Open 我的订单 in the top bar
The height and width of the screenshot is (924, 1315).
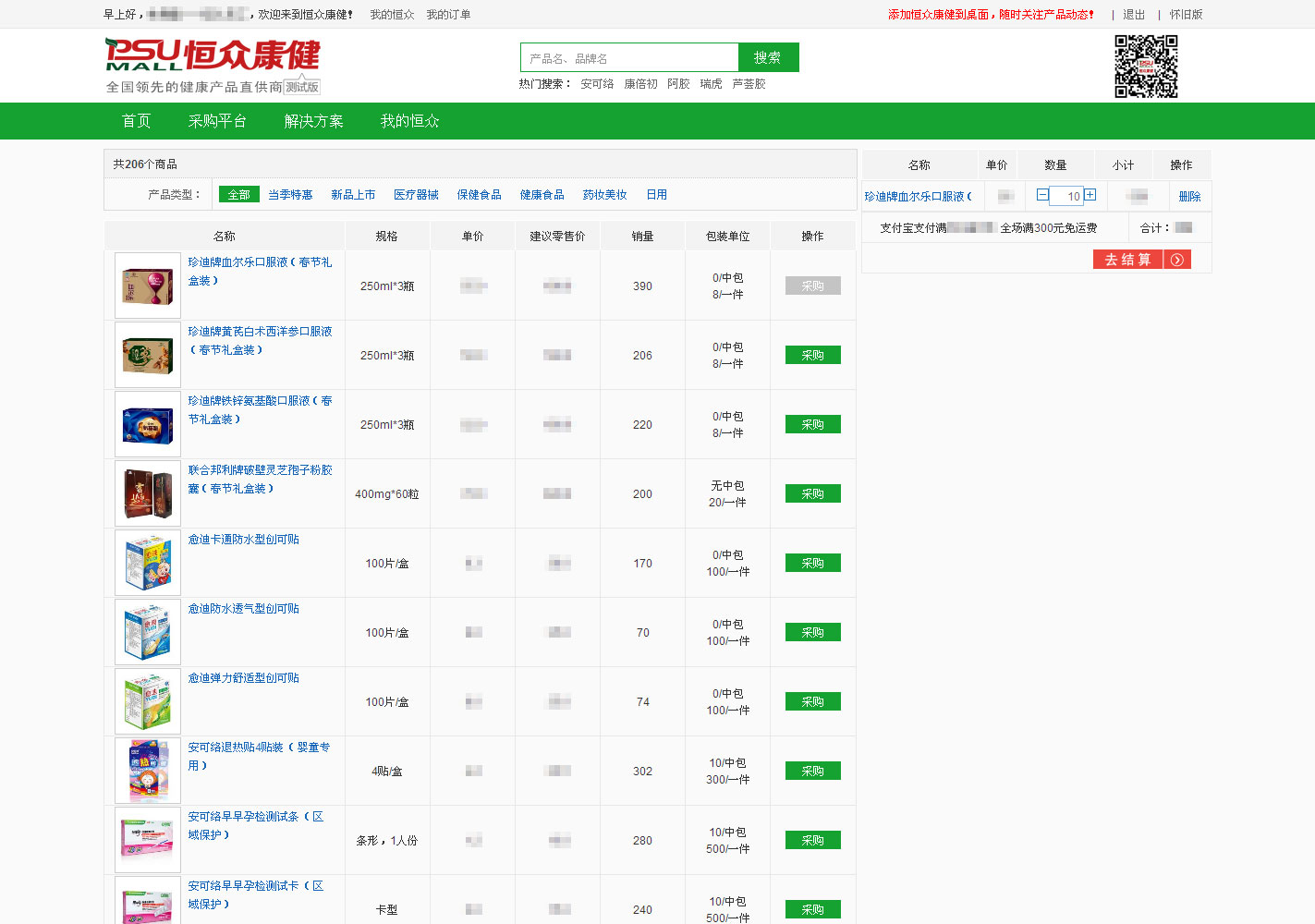[448, 15]
